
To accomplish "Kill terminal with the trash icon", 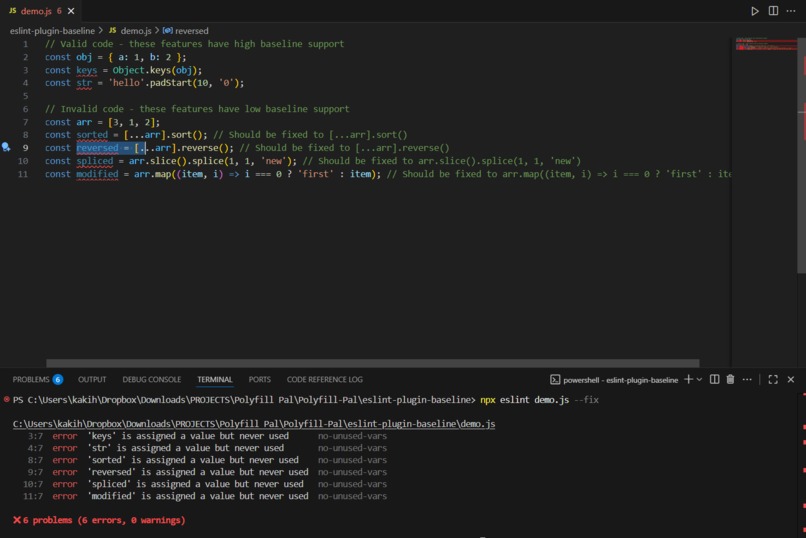I will point(730,379).
